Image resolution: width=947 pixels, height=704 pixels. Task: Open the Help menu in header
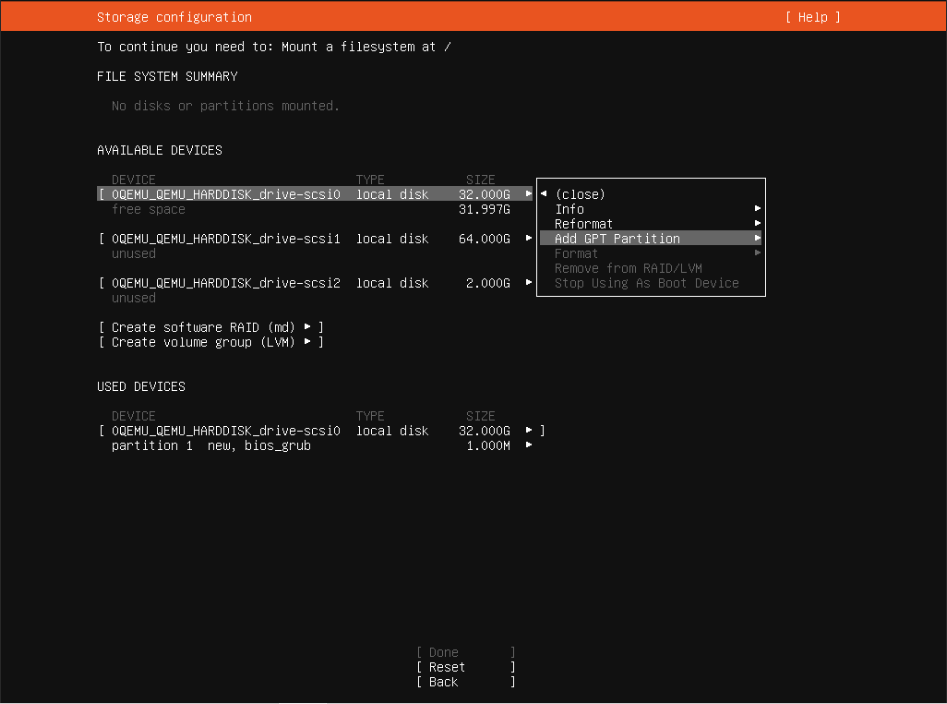(812, 17)
